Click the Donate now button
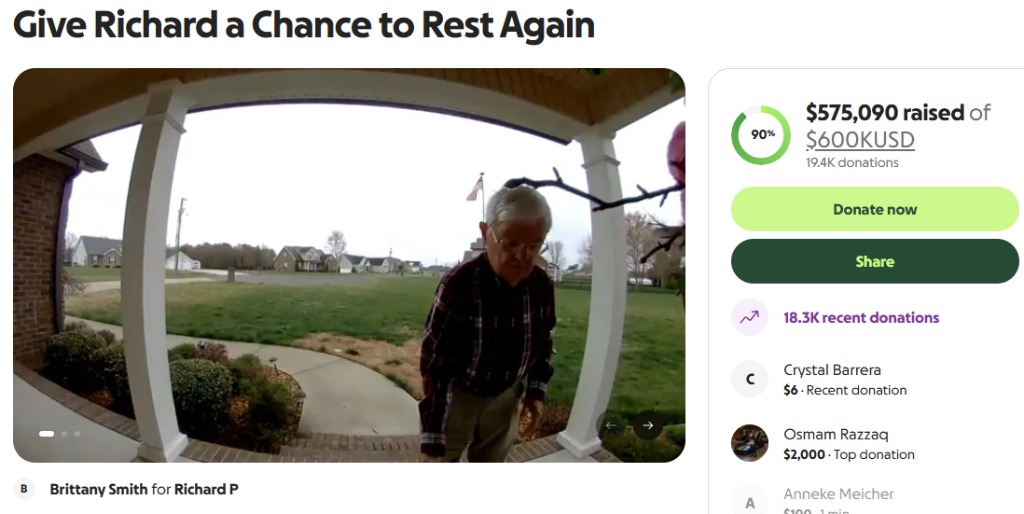Image resolution: width=1024 pixels, height=514 pixels. (874, 209)
